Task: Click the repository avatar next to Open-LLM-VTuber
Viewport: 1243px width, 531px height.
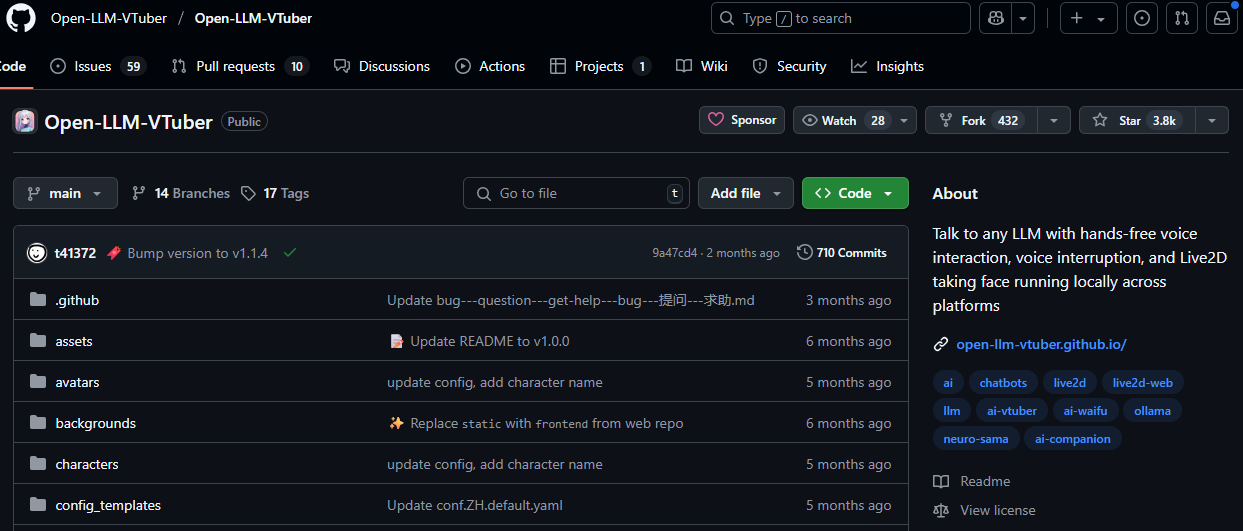Action: tap(25, 122)
